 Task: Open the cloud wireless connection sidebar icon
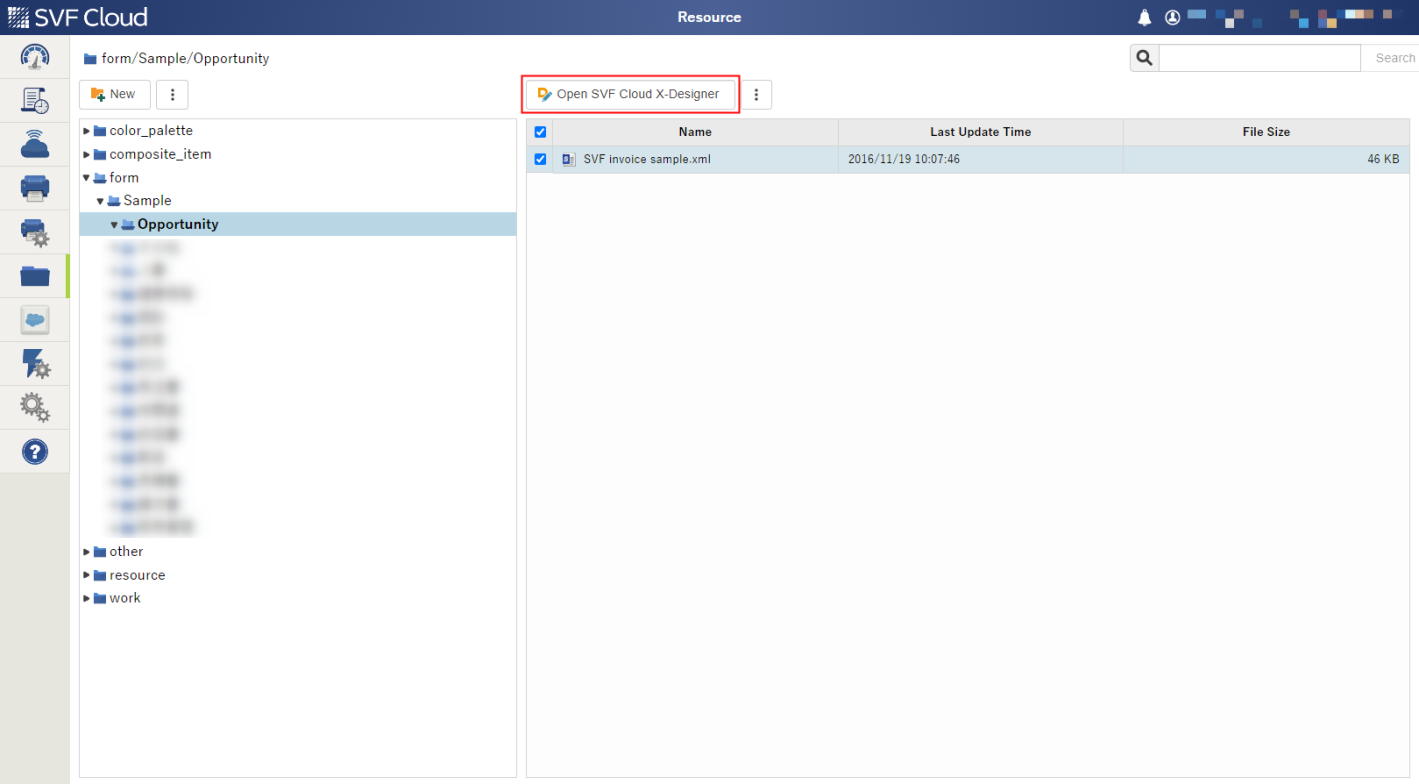coord(35,144)
